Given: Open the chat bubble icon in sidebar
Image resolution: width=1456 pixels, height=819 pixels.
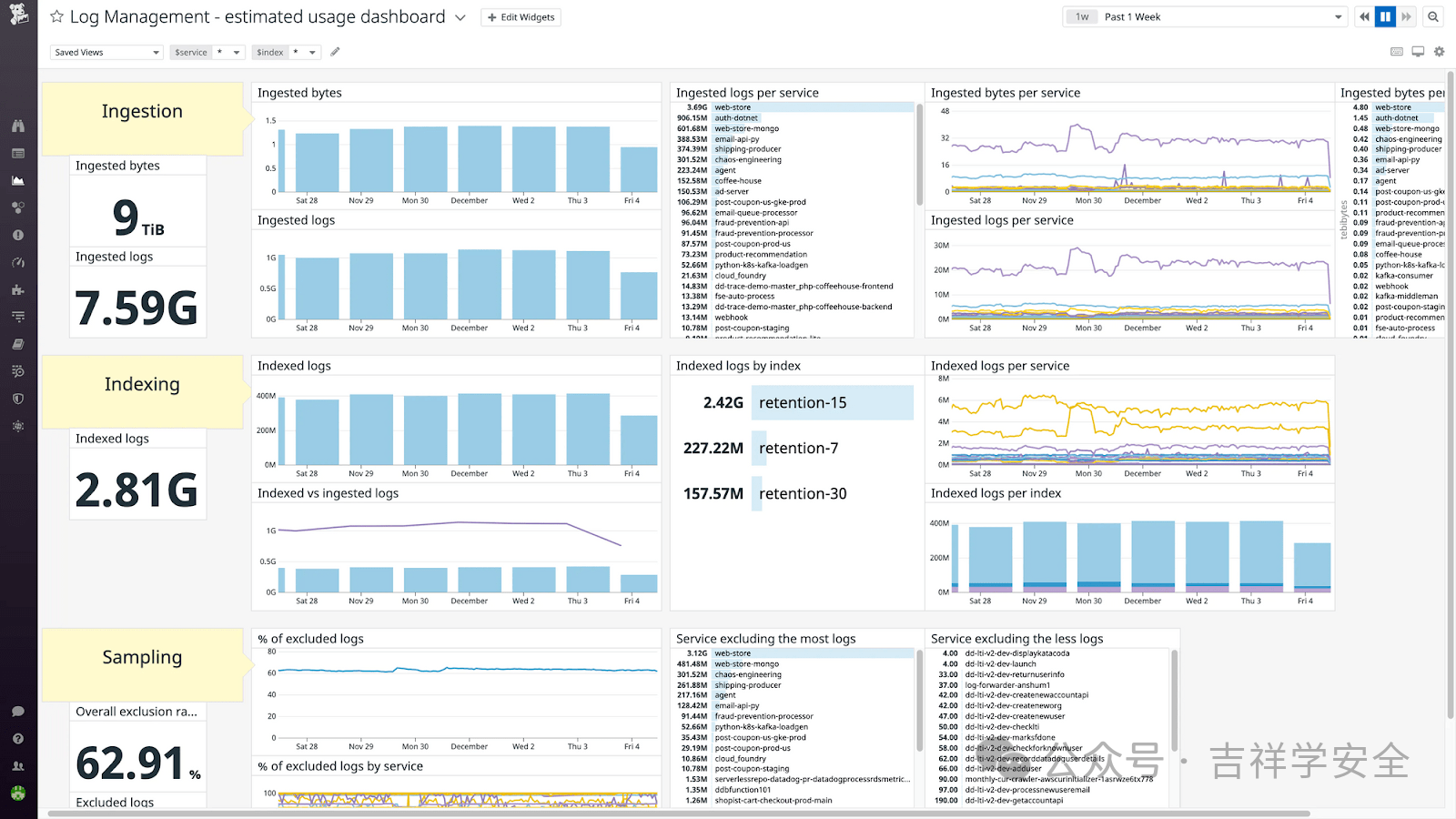Looking at the screenshot, I should pyautogui.click(x=18, y=712).
